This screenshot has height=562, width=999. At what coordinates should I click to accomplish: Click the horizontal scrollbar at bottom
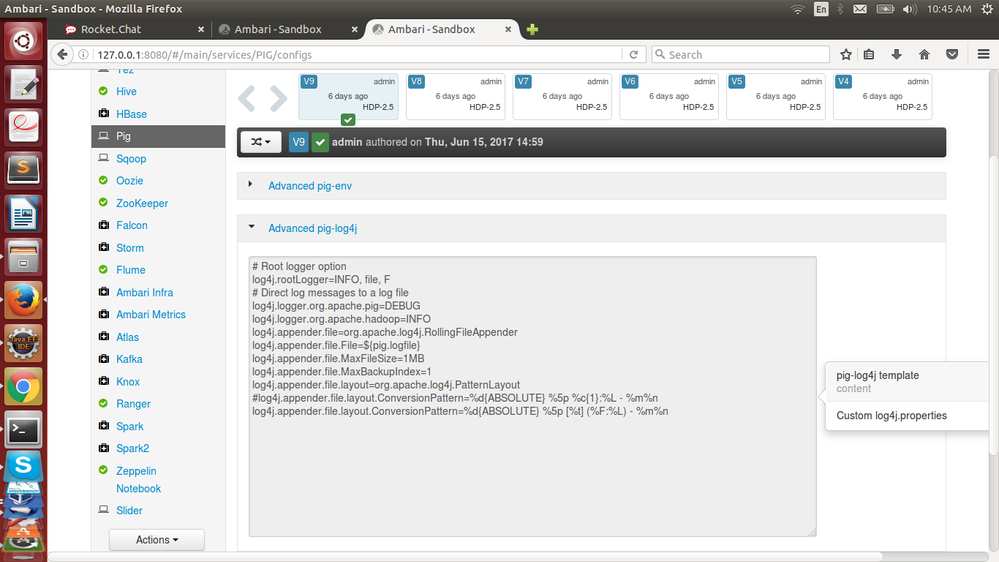click(465, 556)
